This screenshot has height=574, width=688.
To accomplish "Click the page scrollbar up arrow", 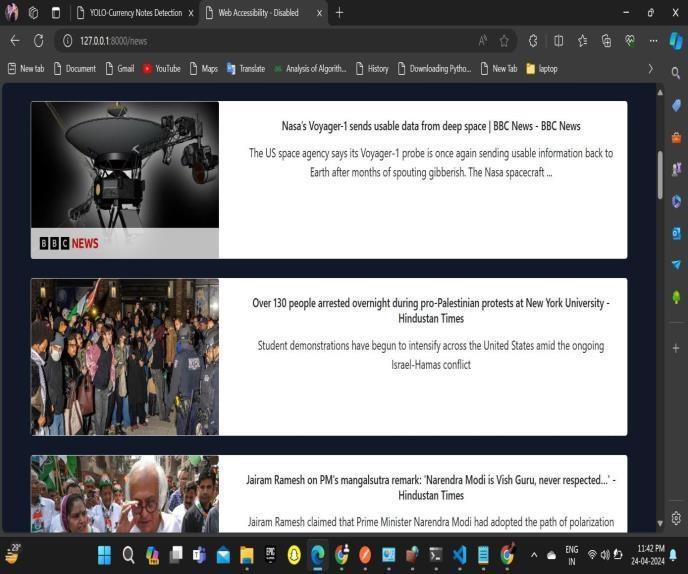I will click(660, 92).
